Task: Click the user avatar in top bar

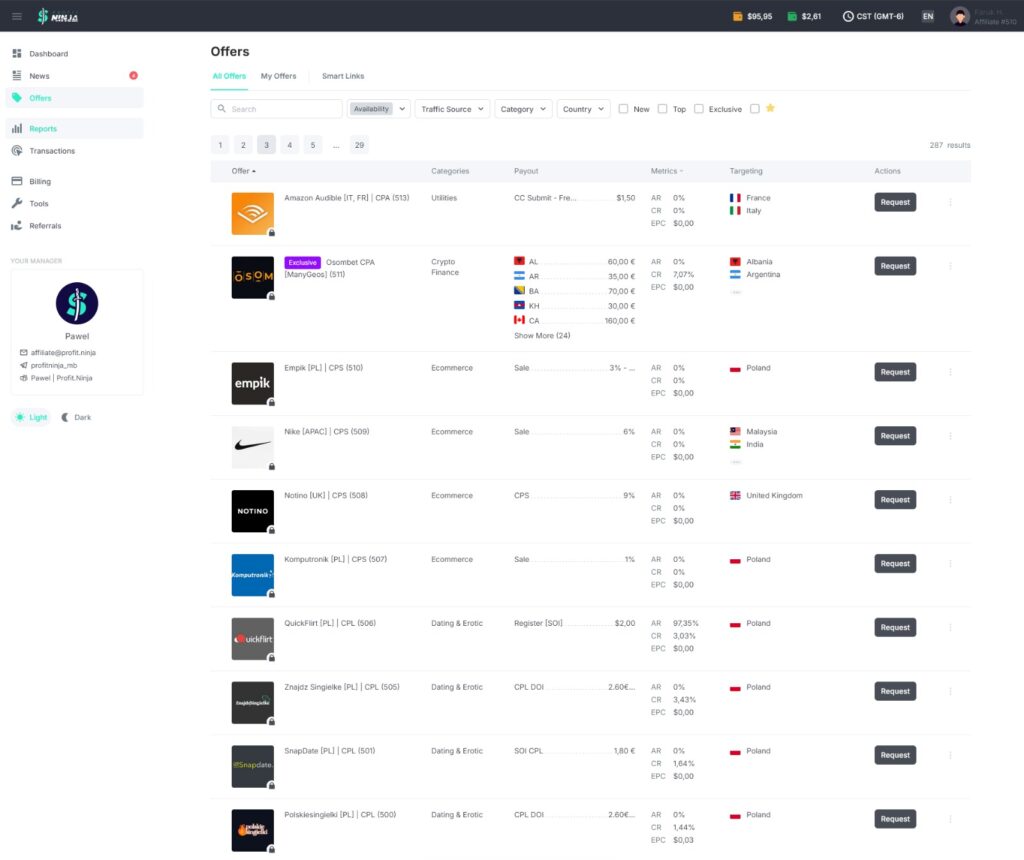Action: tap(959, 16)
